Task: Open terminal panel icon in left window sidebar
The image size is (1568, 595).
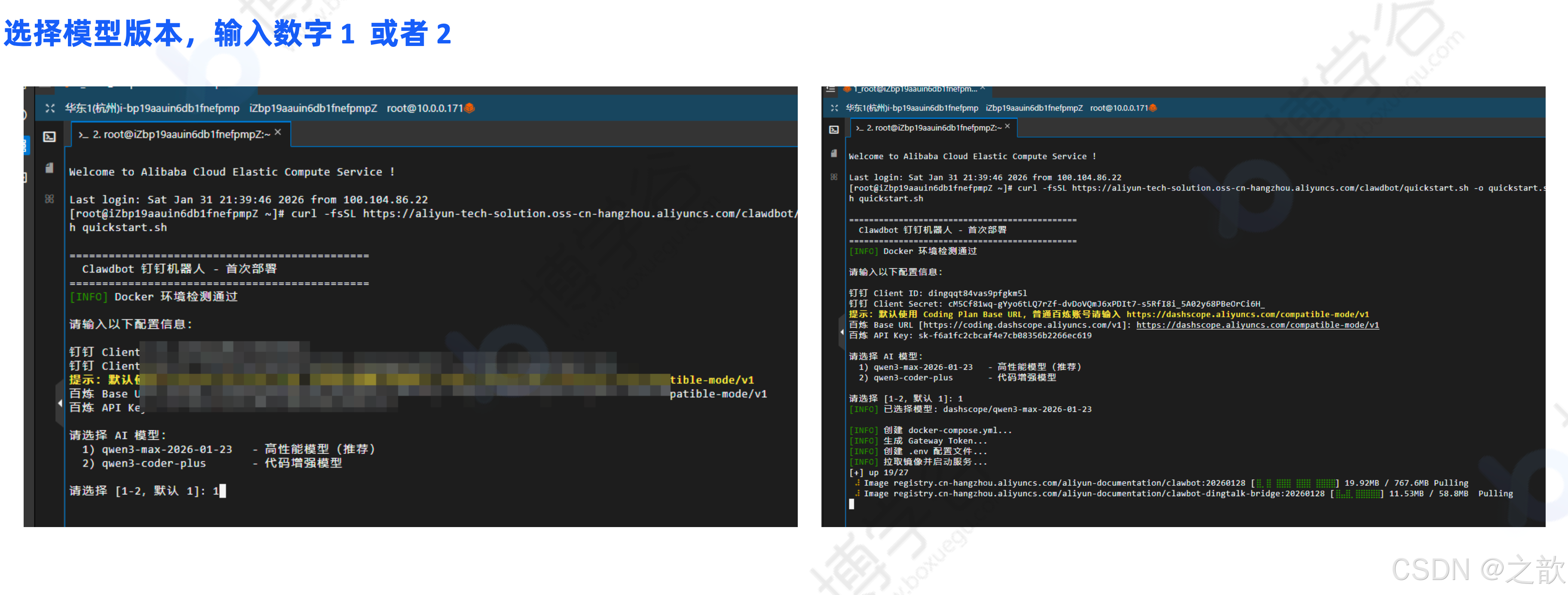Action: coord(49,136)
